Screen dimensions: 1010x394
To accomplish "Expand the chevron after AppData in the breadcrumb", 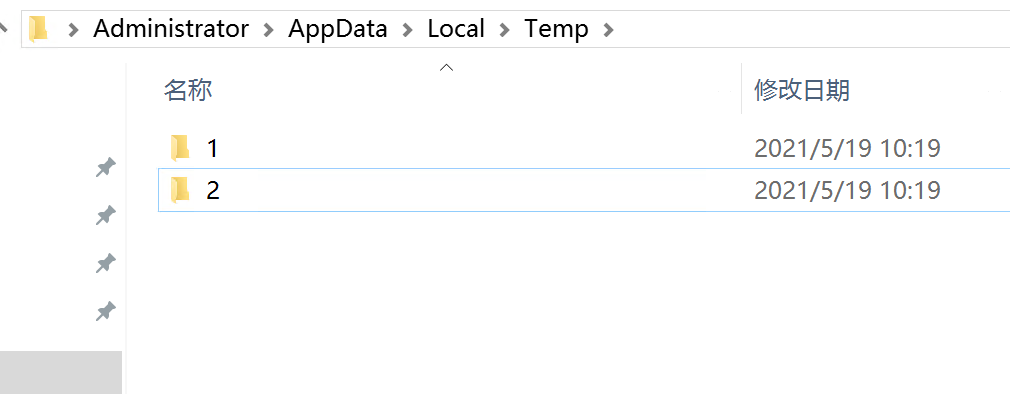I will click(408, 30).
